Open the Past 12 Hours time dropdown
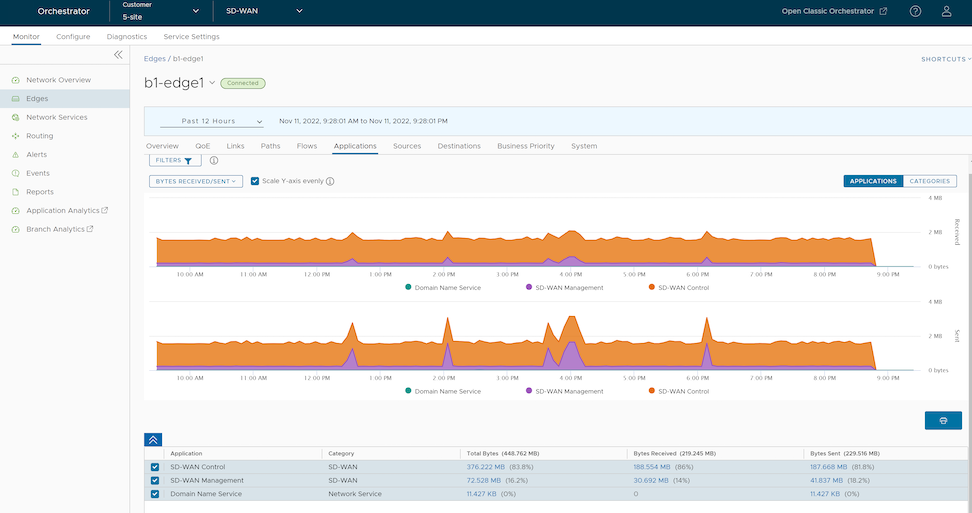 pos(210,121)
